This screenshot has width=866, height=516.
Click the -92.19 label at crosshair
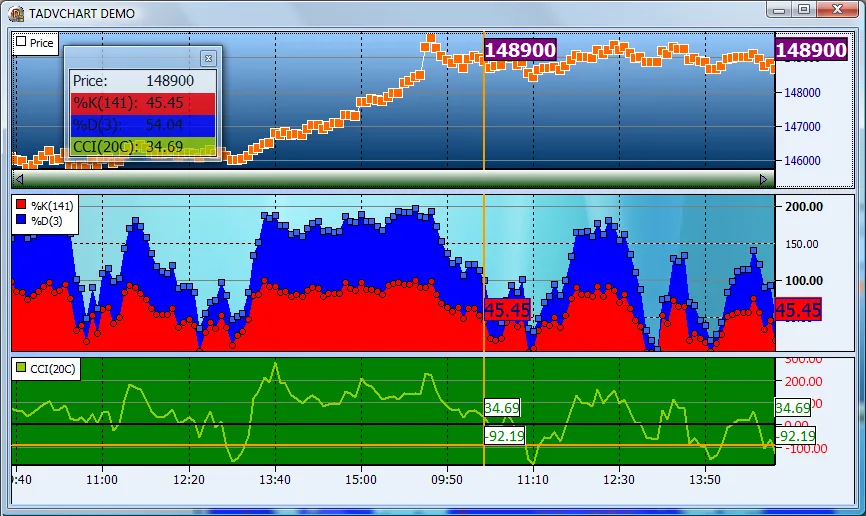tap(505, 436)
